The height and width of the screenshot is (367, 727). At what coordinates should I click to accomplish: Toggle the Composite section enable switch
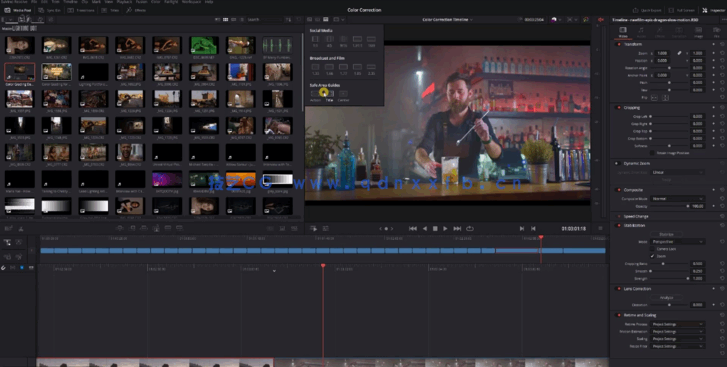click(x=619, y=190)
